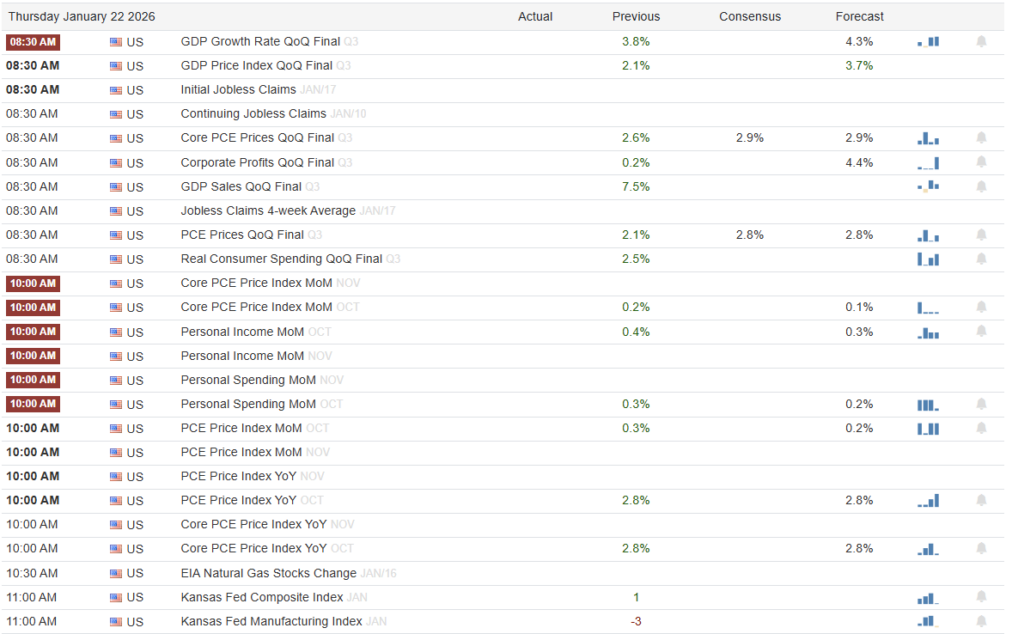1024x634 pixels.
Task: Set an alert bell on Core PCE Prices QoQ Final
Action: click(x=981, y=138)
